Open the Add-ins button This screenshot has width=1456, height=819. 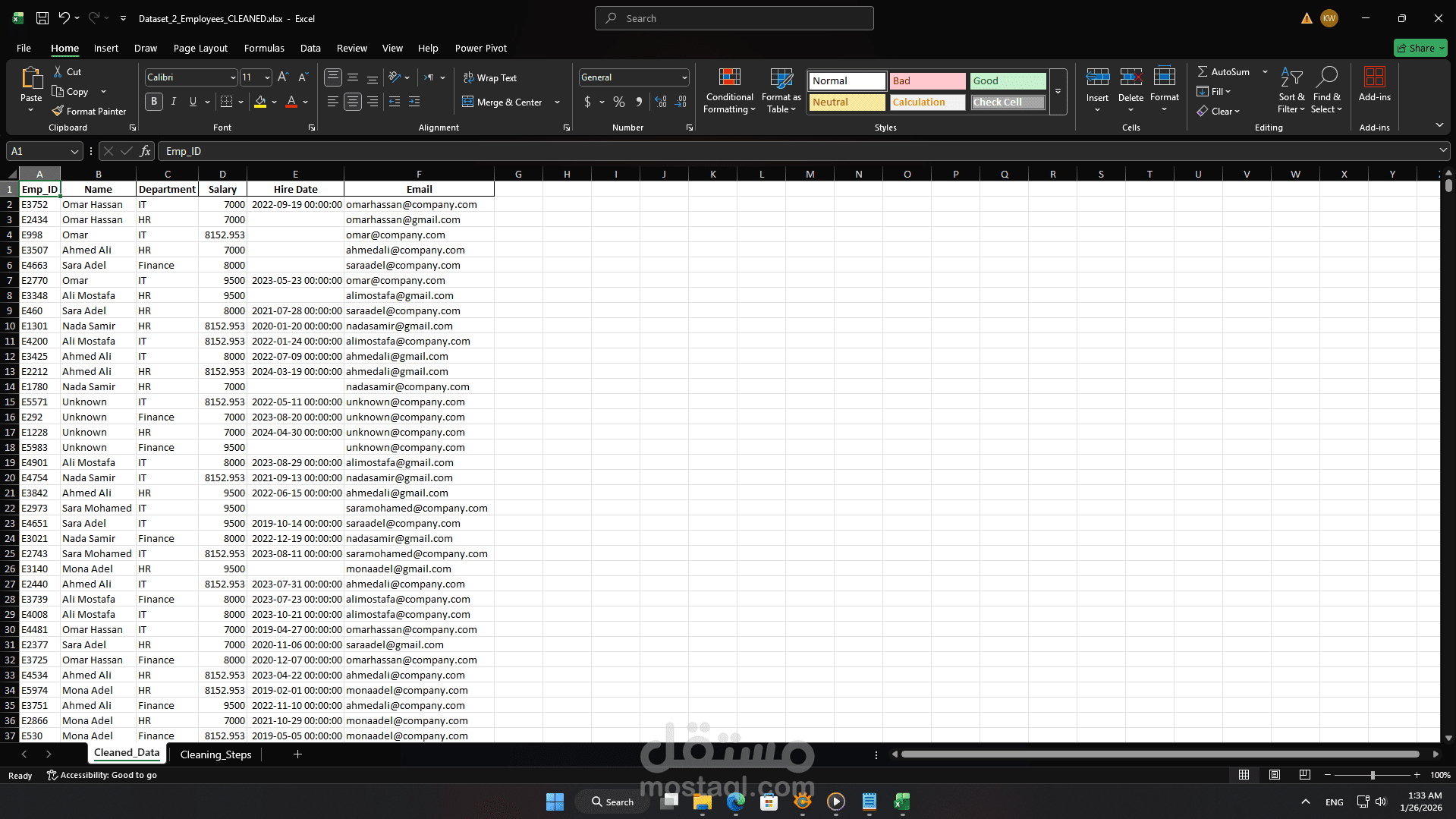(x=1374, y=84)
